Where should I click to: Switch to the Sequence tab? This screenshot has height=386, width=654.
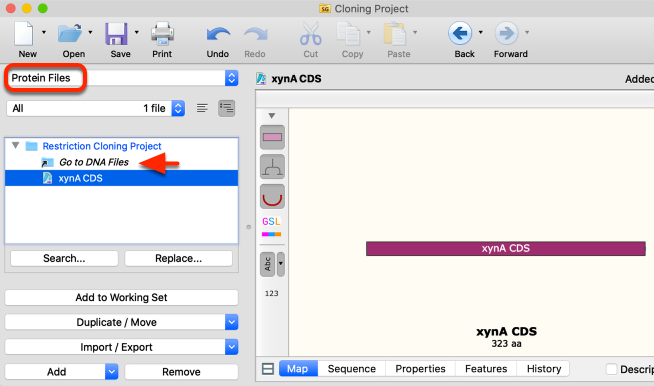point(352,369)
